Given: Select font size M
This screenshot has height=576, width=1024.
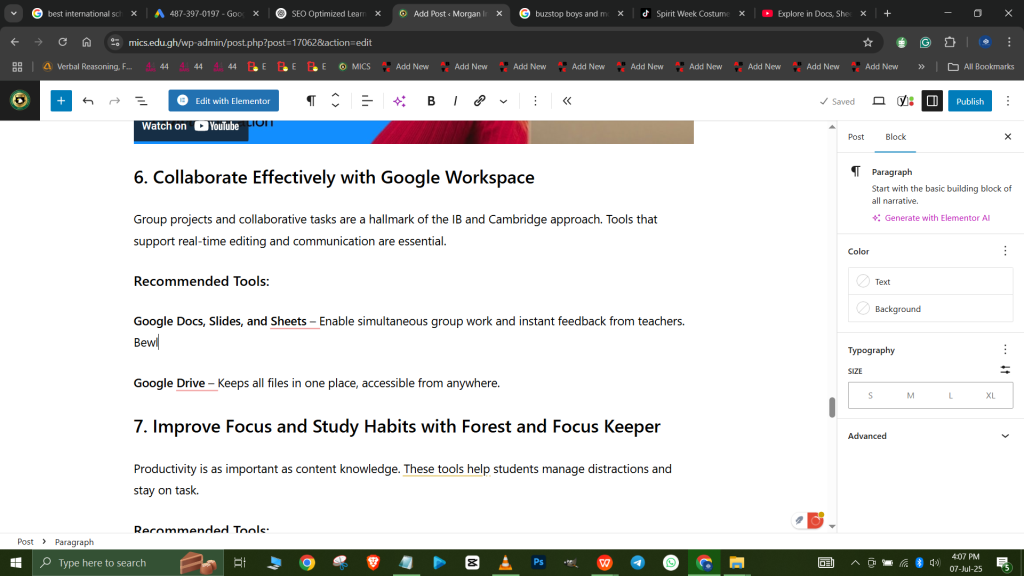Looking at the screenshot, I should tap(910, 395).
